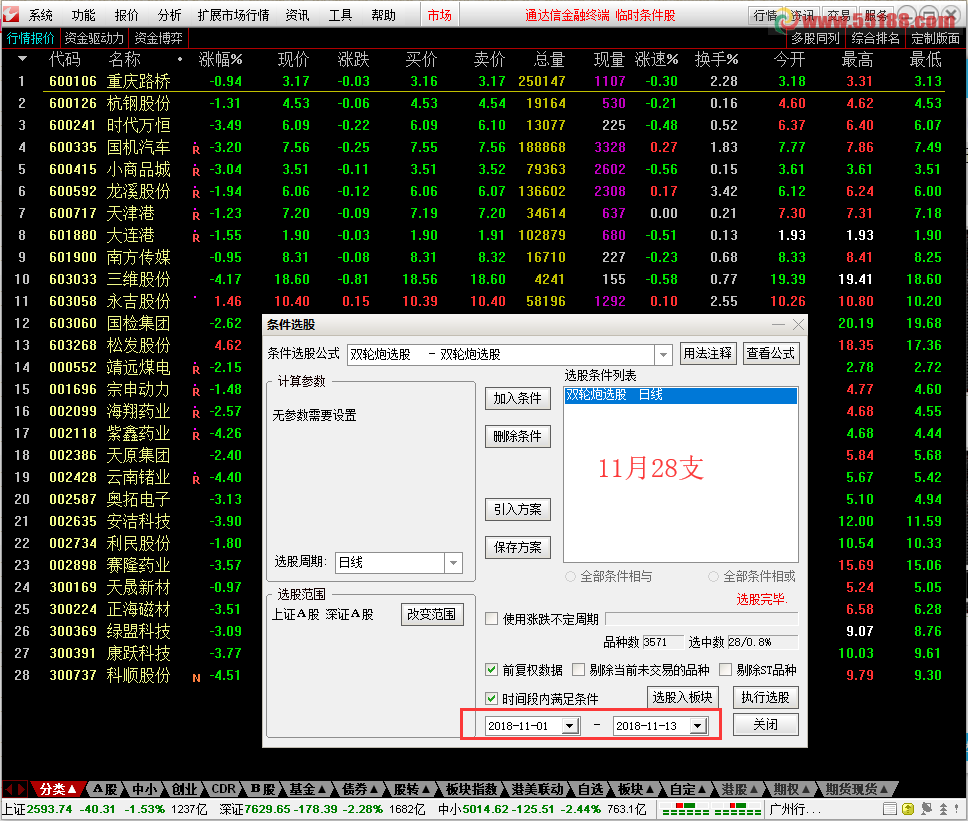The width and height of the screenshot is (968, 821).
Task: Close the 条件选股 dialog with X
Action: (x=798, y=325)
